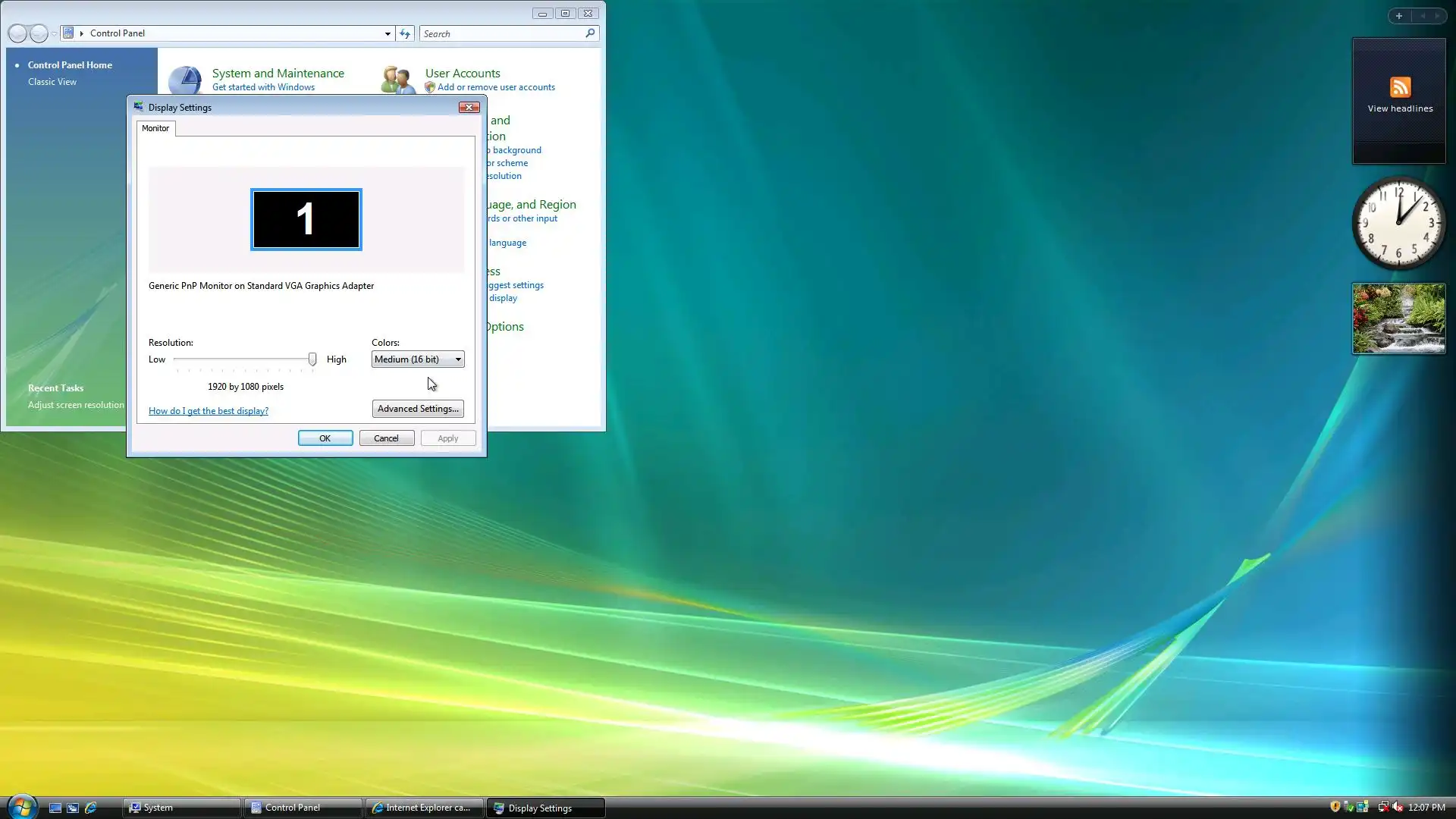Click the Windows Start orb
The height and width of the screenshot is (819, 1456).
pos(21,806)
